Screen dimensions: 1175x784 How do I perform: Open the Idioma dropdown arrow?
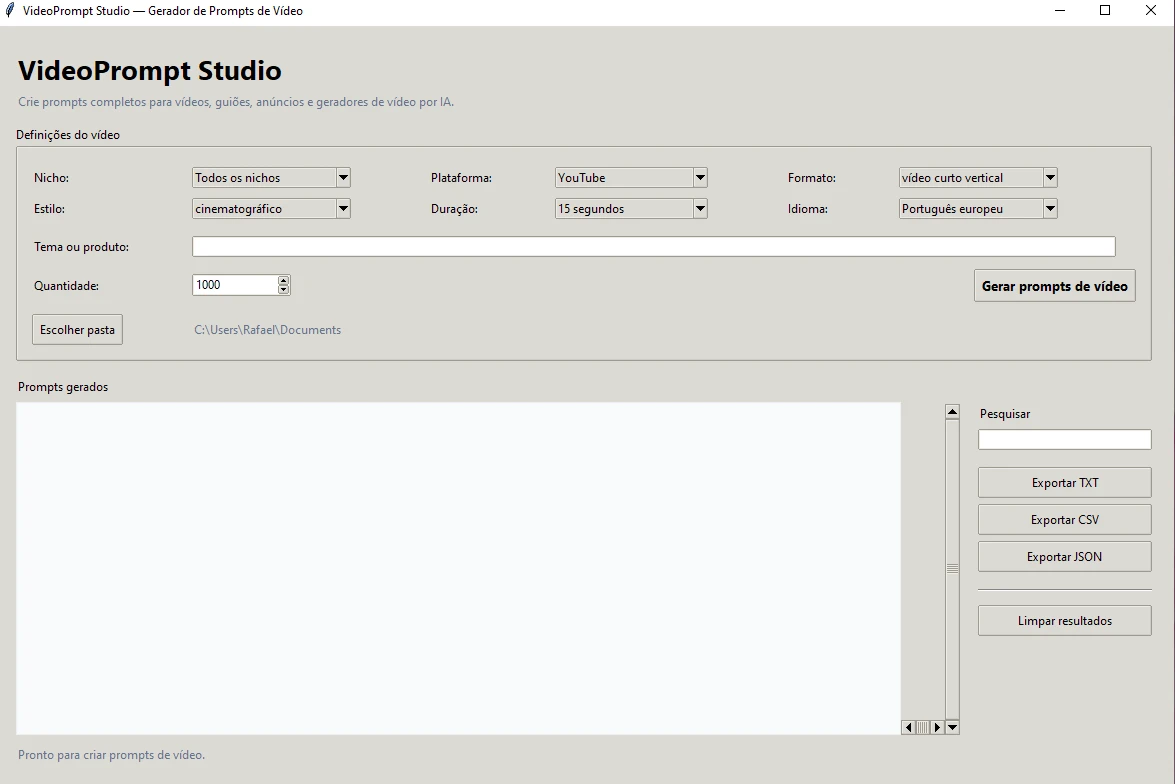1050,208
